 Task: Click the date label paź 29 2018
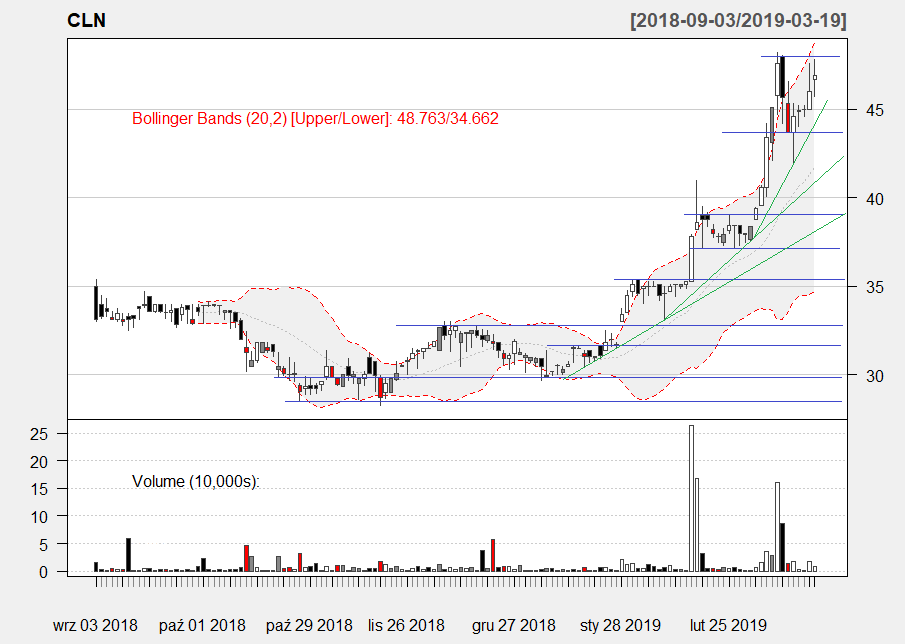tap(309, 626)
